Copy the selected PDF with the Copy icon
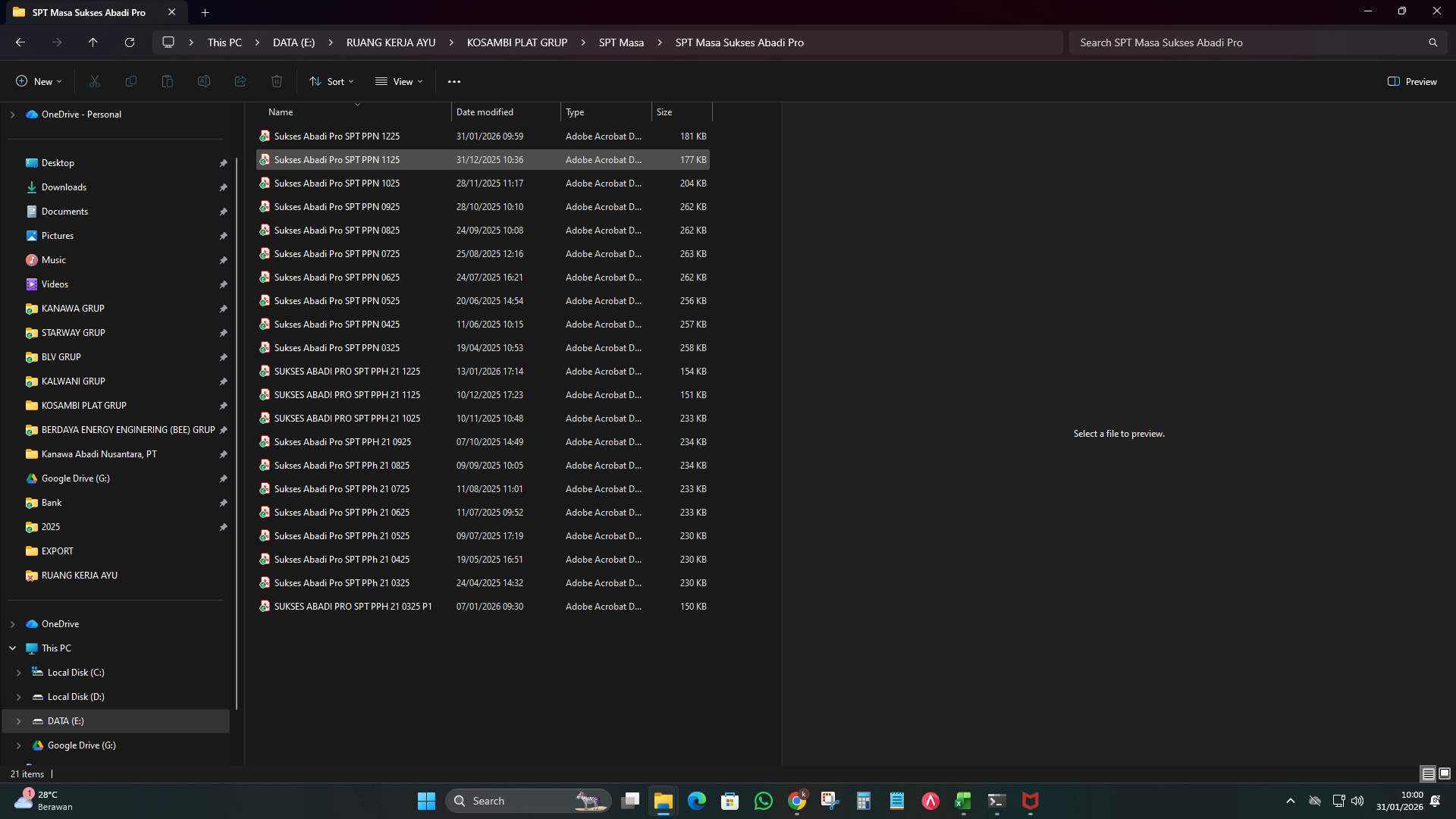This screenshot has width=1456, height=819. (130, 81)
